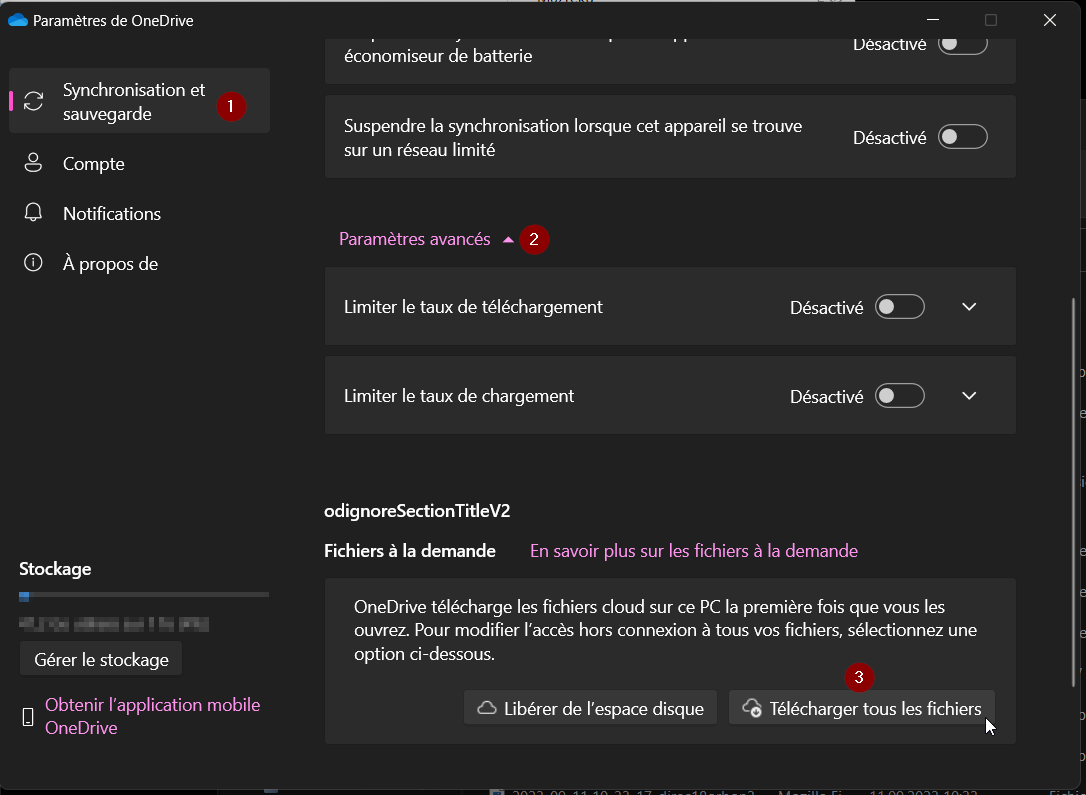The width and height of the screenshot is (1086, 795).
Task: Click the mobile phone icon near OneDrive app link
Action: click(x=28, y=717)
